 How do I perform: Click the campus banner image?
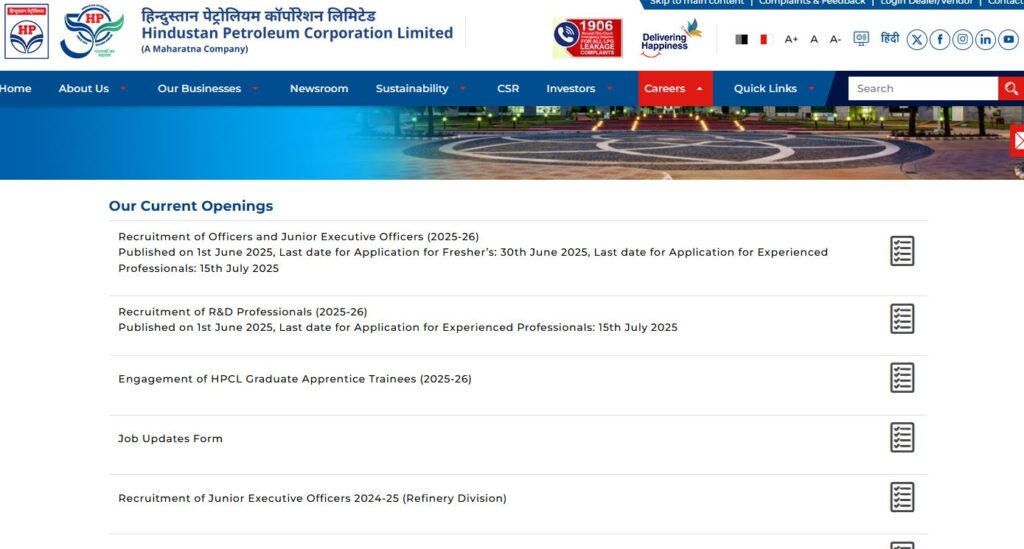tap(512, 143)
